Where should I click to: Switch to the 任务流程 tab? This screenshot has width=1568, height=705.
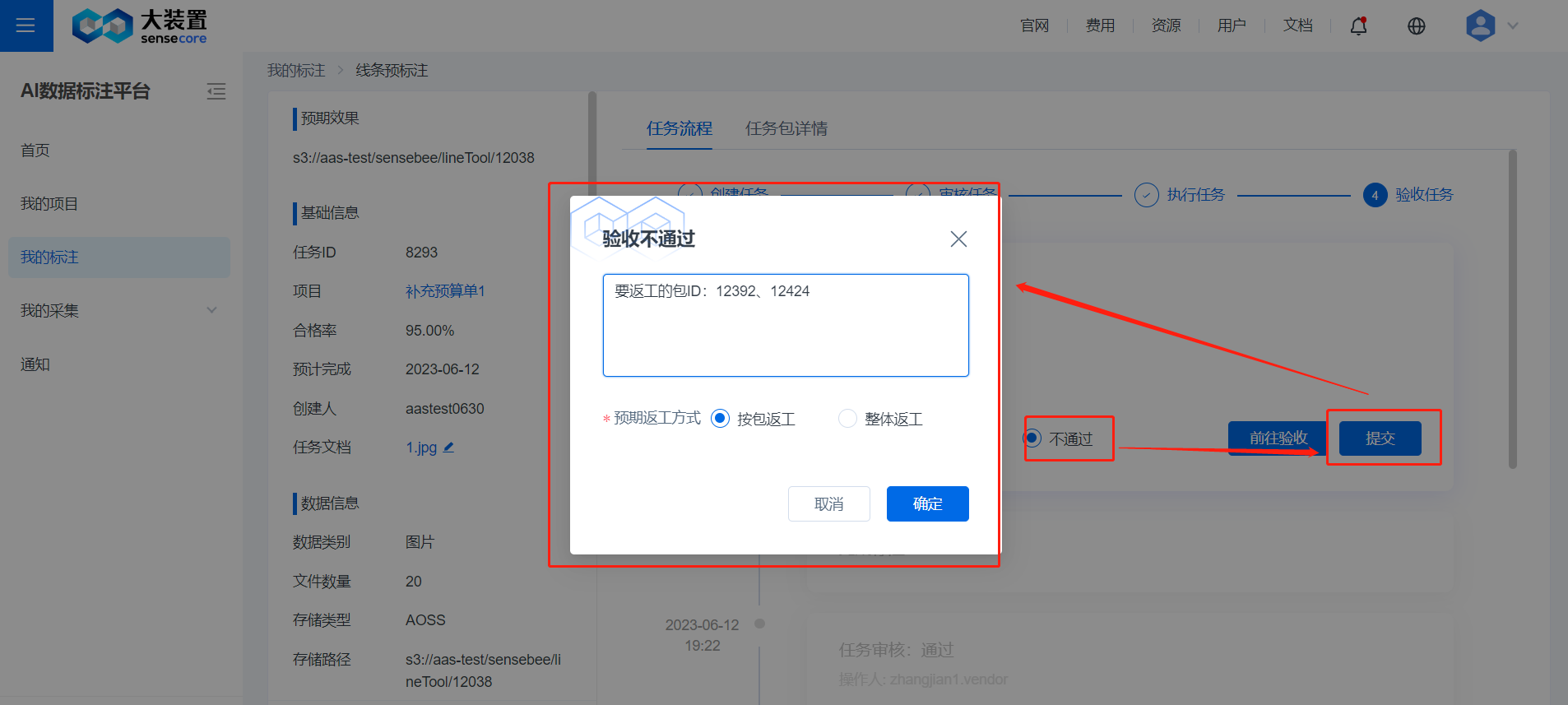(680, 128)
